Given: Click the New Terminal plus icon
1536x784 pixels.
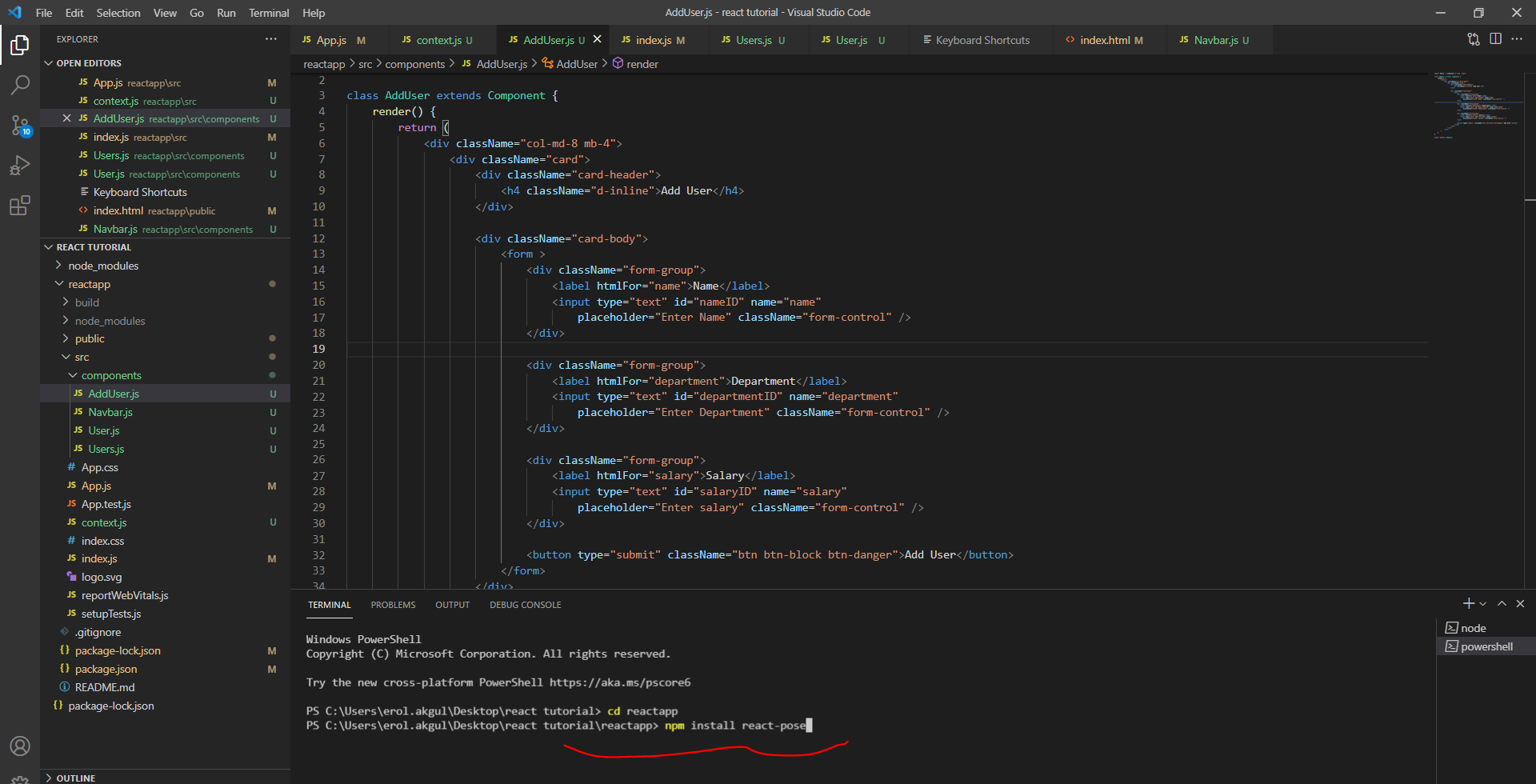Looking at the screenshot, I should 1468,604.
